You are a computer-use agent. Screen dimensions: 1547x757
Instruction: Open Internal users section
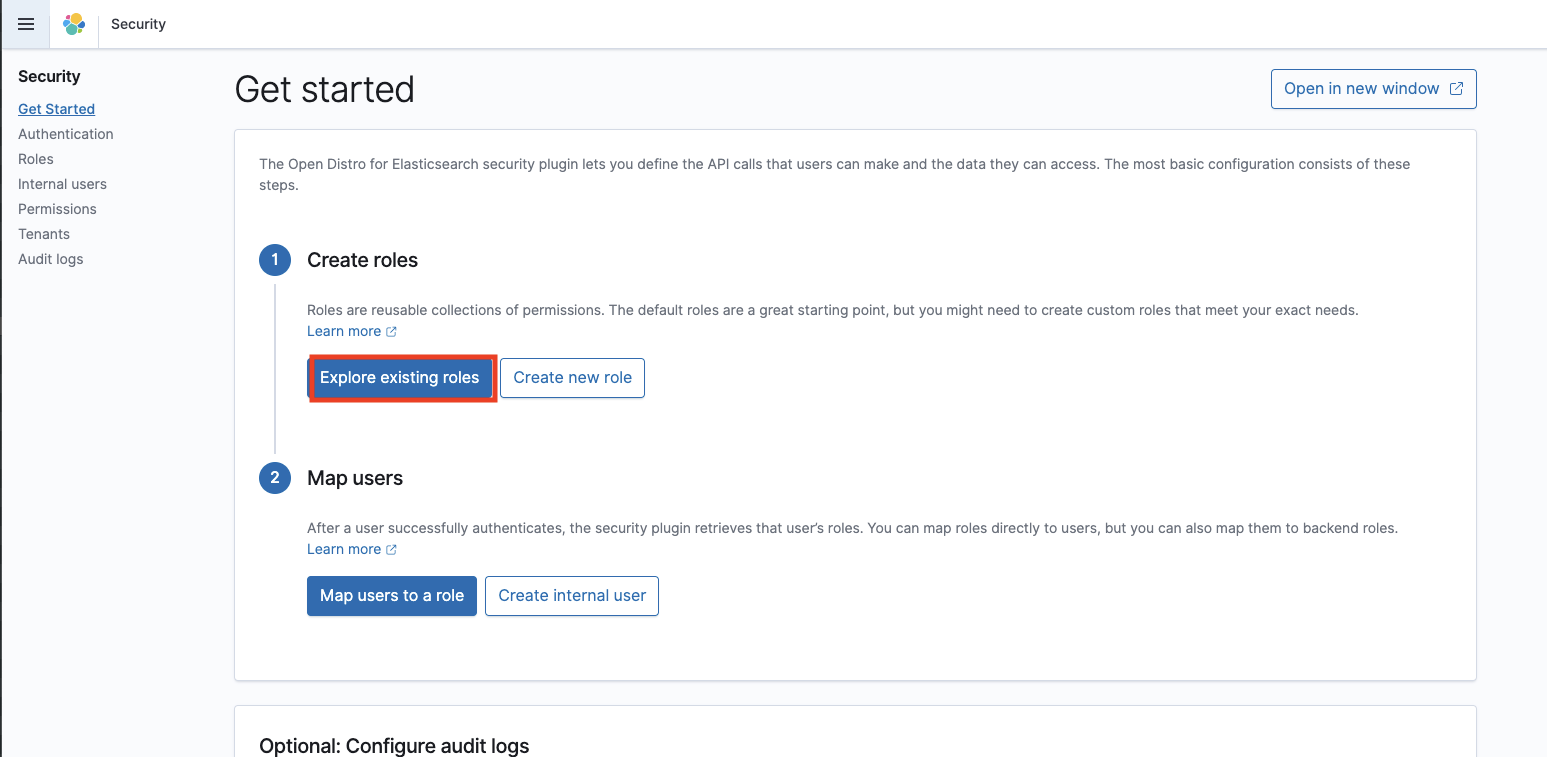click(x=62, y=184)
